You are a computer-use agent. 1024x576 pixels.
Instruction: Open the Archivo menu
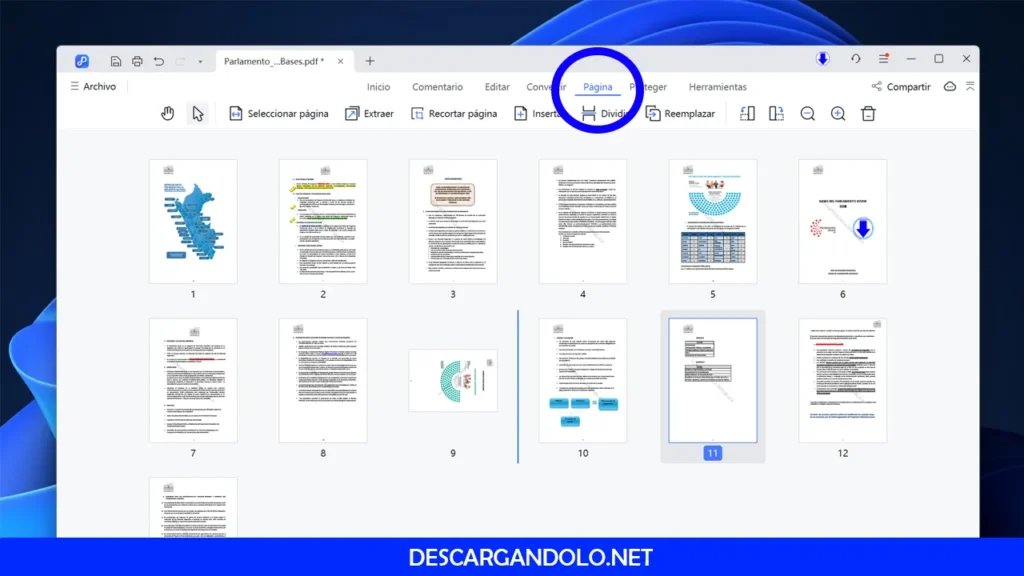click(93, 86)
